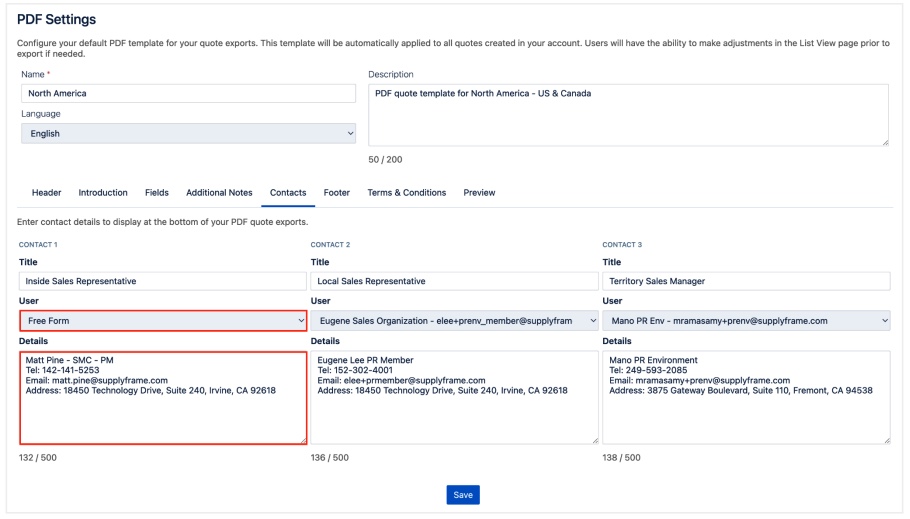Open Contact 1 User dropdown

pyautogui.click(x=163, y=321)
